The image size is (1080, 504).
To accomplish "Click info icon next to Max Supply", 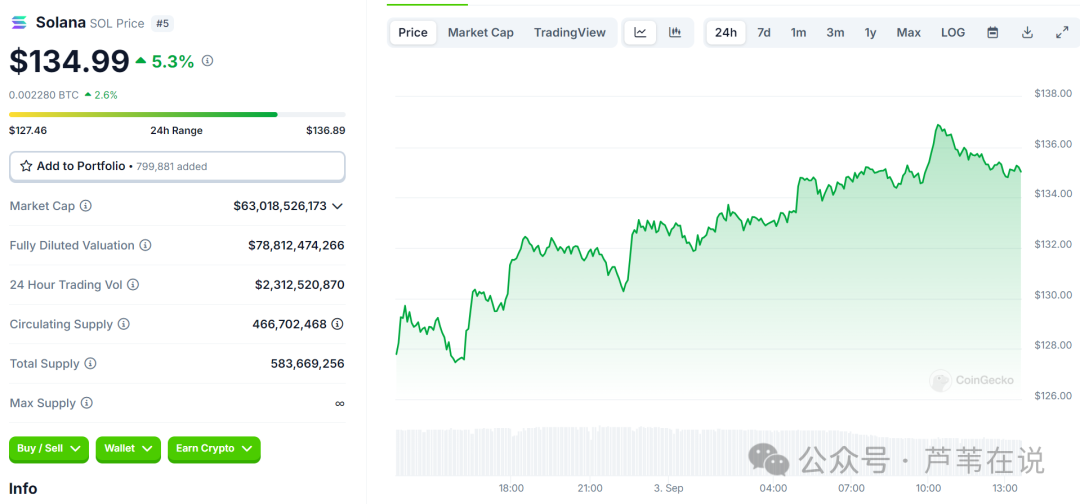I will (87, 403).
